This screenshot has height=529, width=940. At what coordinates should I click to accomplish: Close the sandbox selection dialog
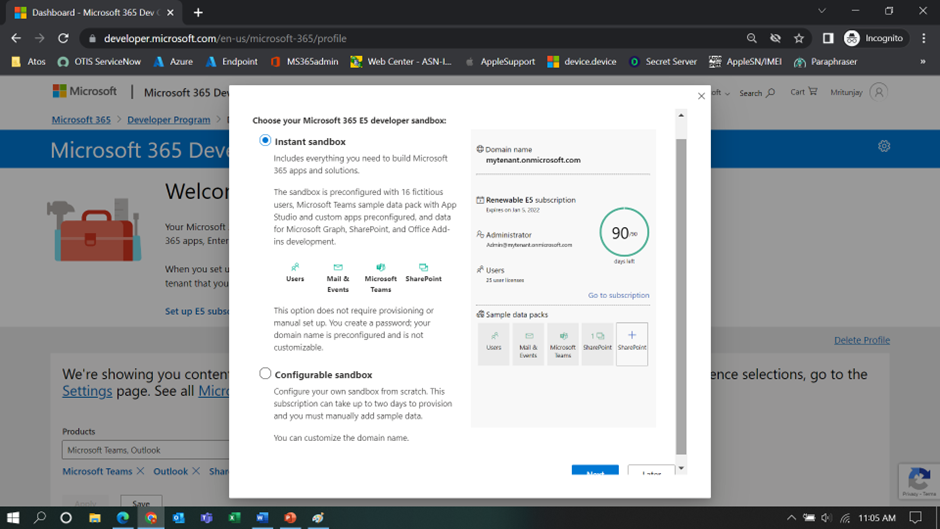701,96
